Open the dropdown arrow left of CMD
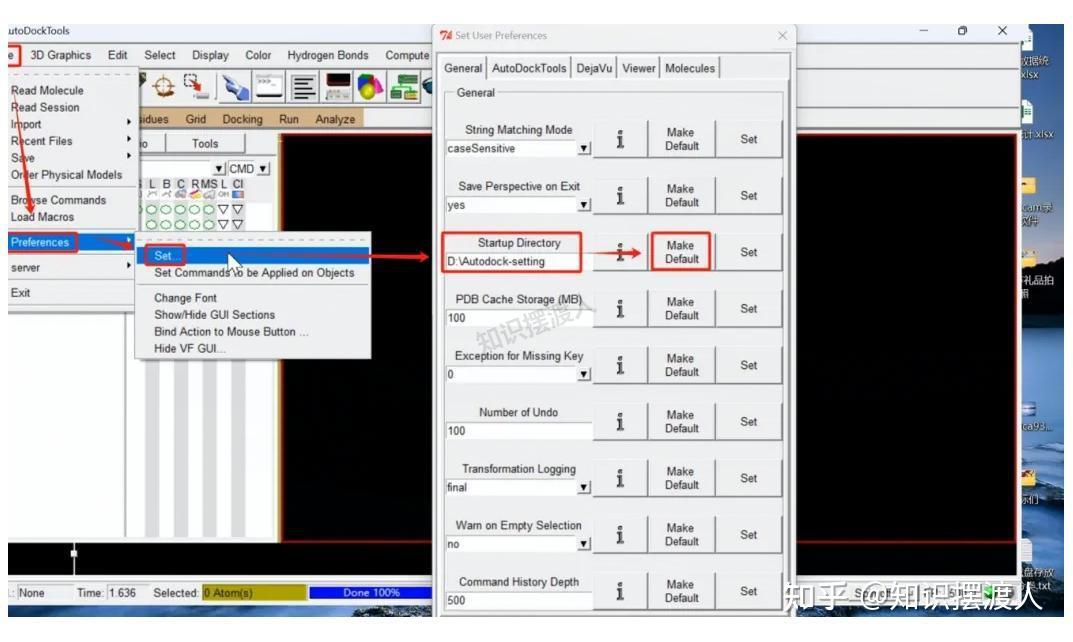1073x642 pixels. click(x=219, y=168)
